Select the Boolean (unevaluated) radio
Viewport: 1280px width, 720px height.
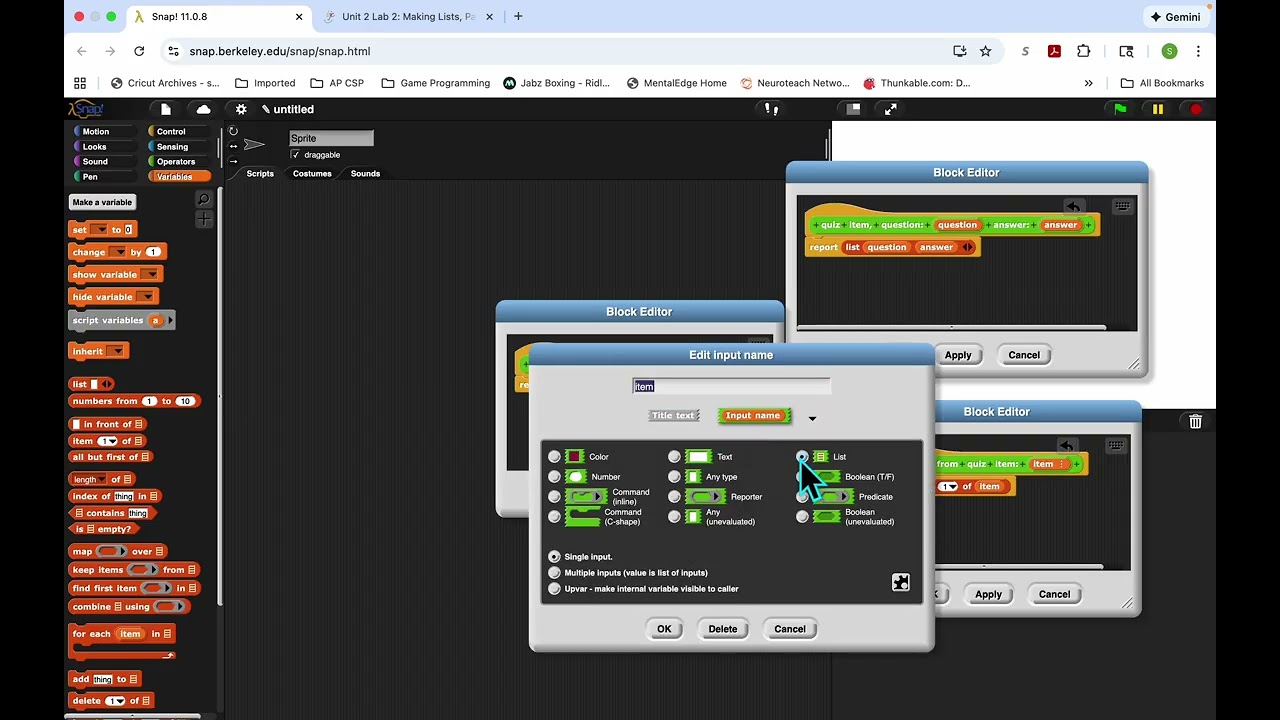[802, 517]
